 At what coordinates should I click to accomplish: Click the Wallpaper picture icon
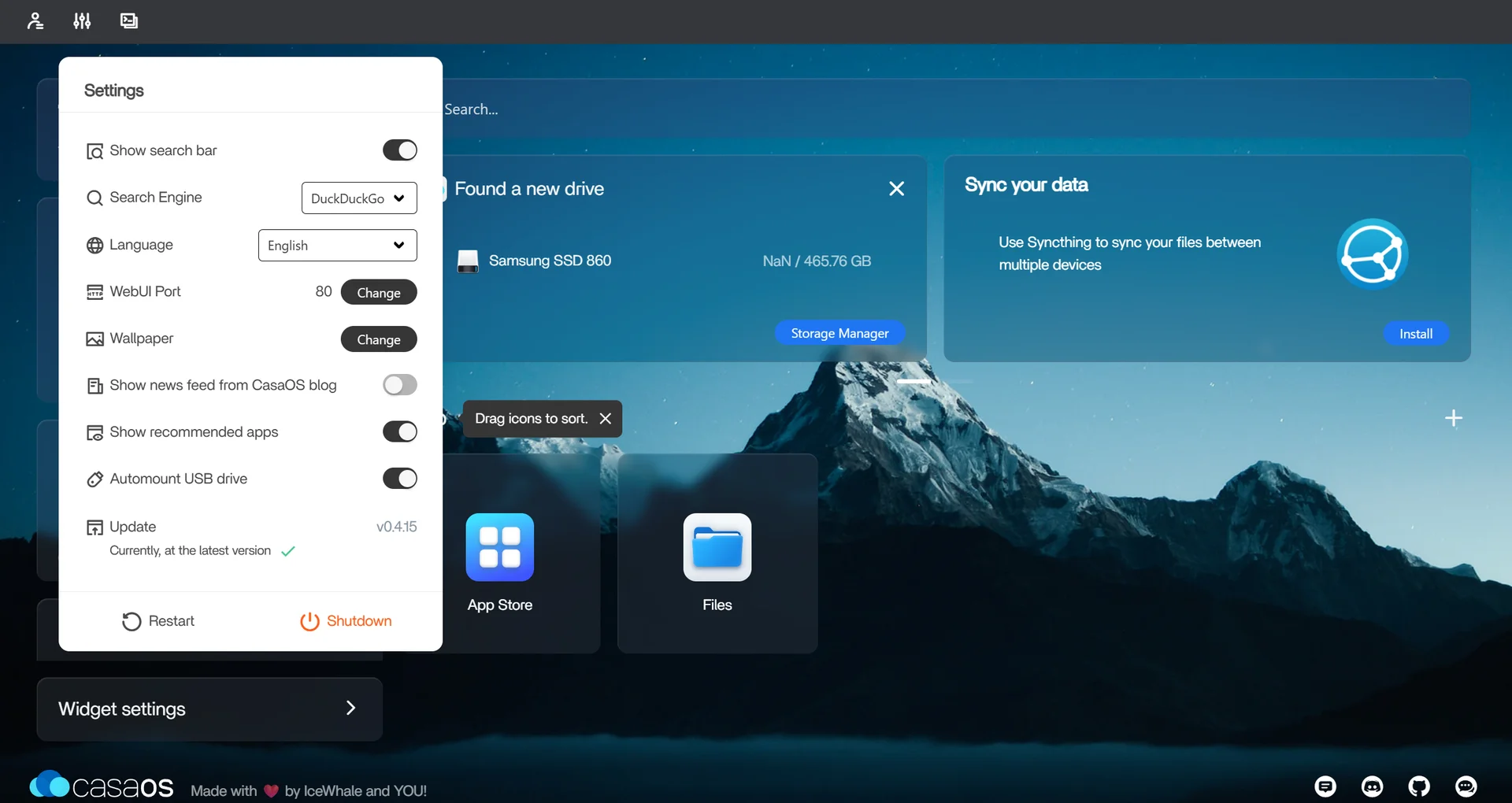(x=94, y=339)
